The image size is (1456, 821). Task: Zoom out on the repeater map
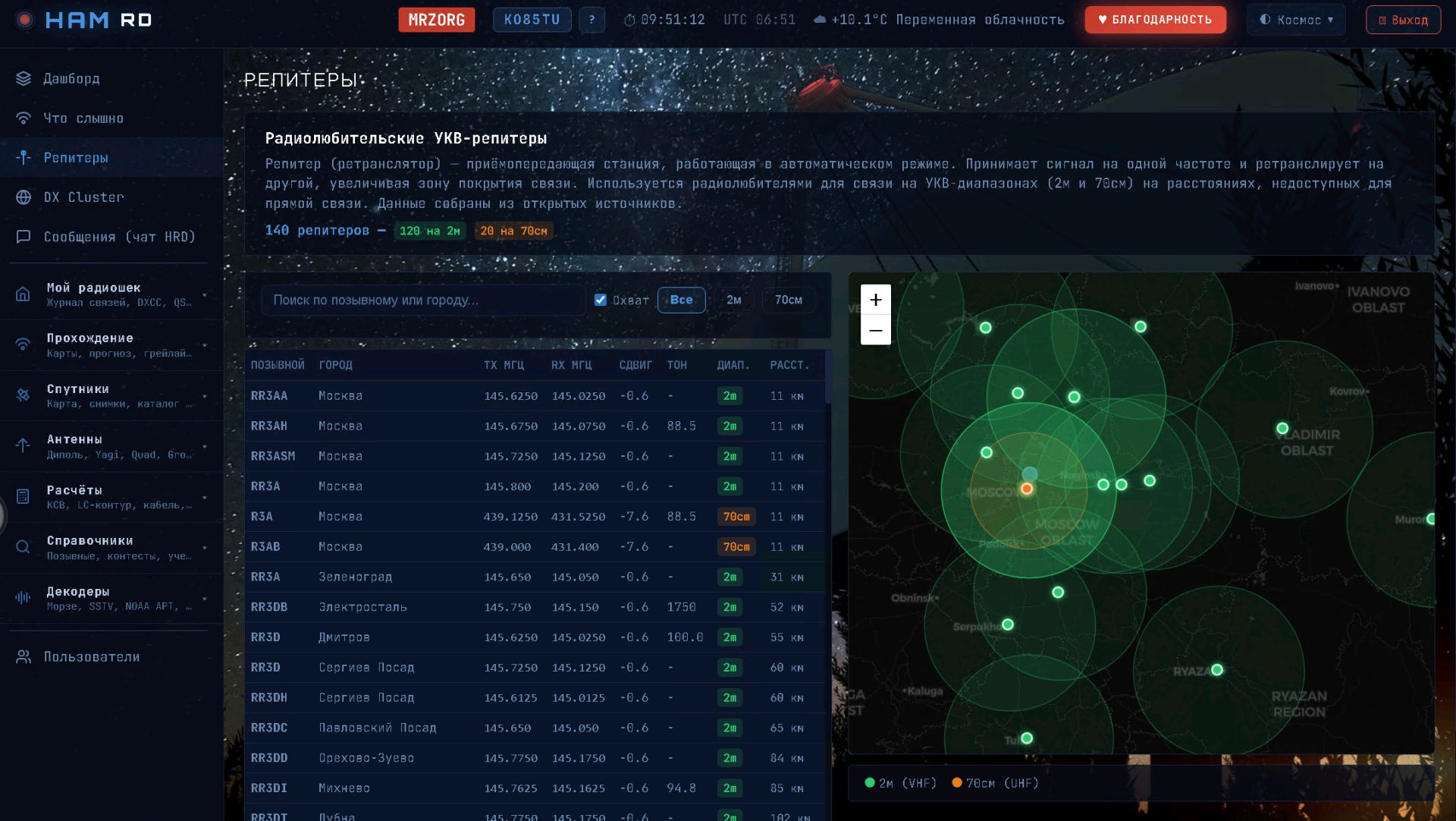pos(876,330)
